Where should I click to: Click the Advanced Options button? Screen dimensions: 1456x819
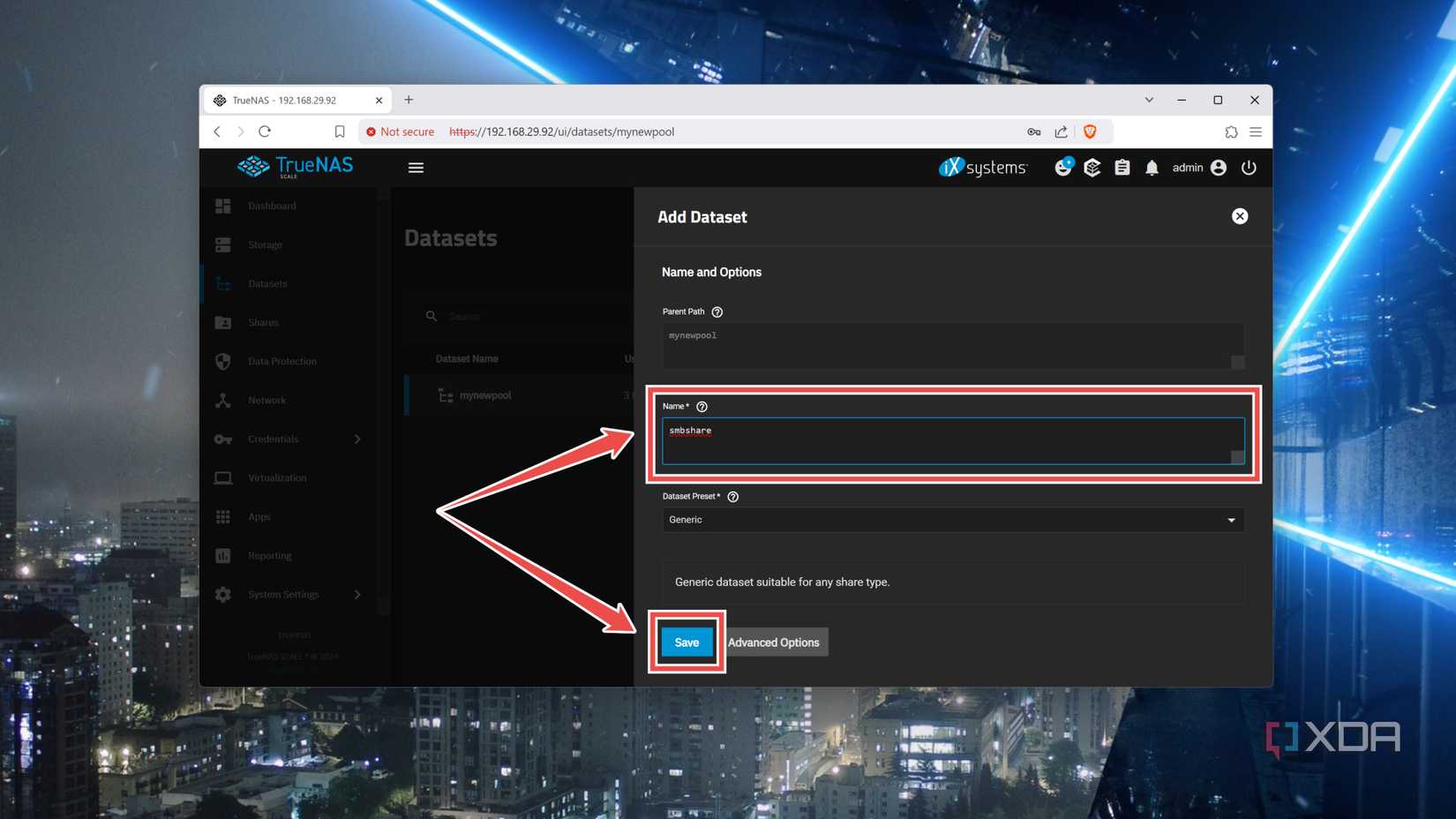774,642
